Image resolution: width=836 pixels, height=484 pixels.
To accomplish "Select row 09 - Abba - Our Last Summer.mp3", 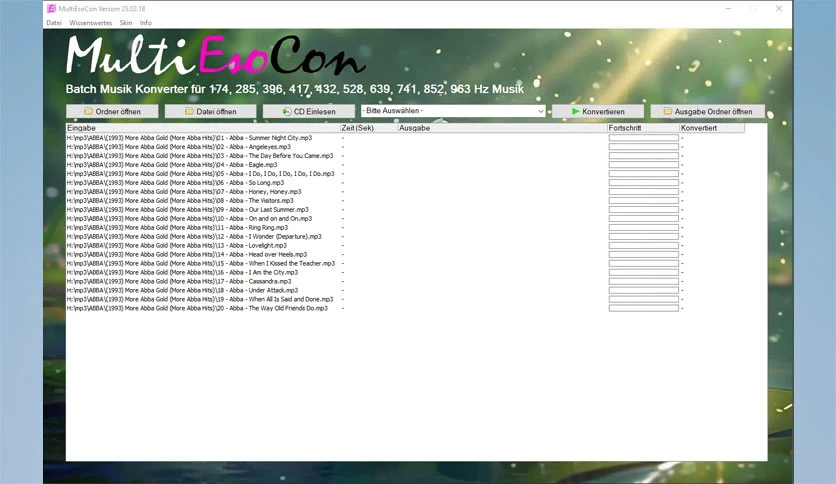I will tap(188, 209).
